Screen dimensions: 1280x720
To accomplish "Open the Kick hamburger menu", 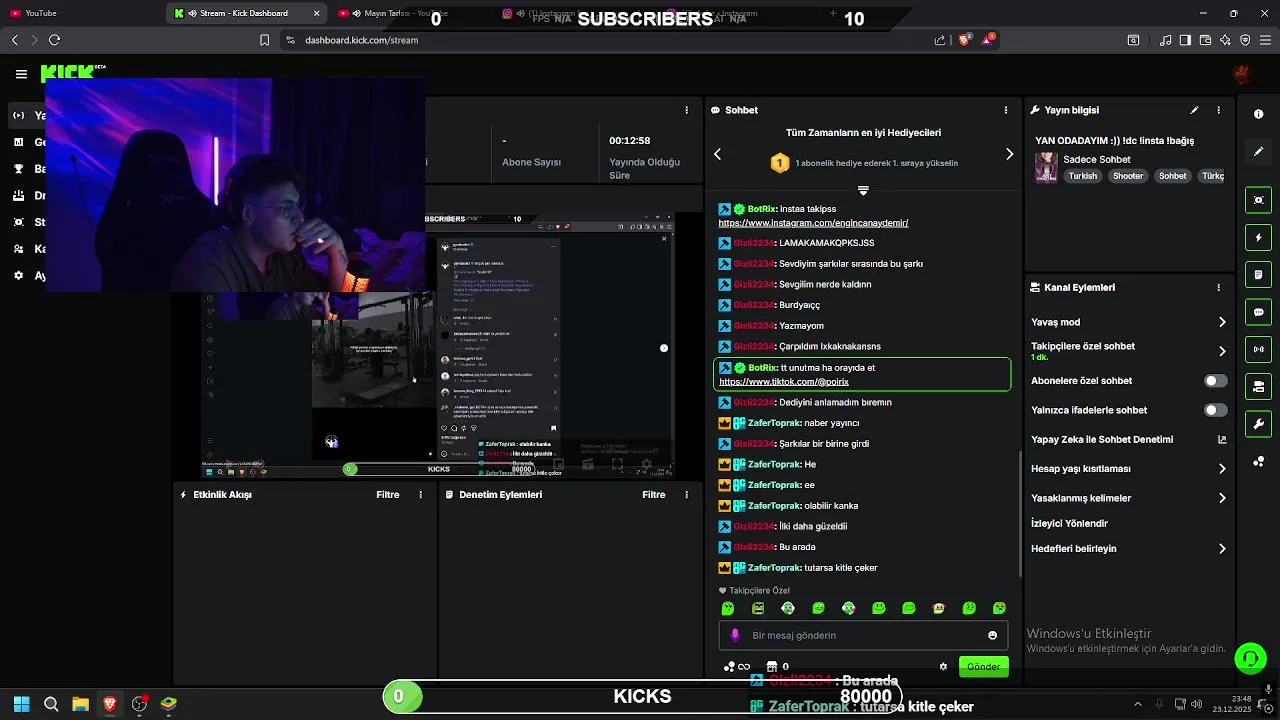I will coord(21,74).
